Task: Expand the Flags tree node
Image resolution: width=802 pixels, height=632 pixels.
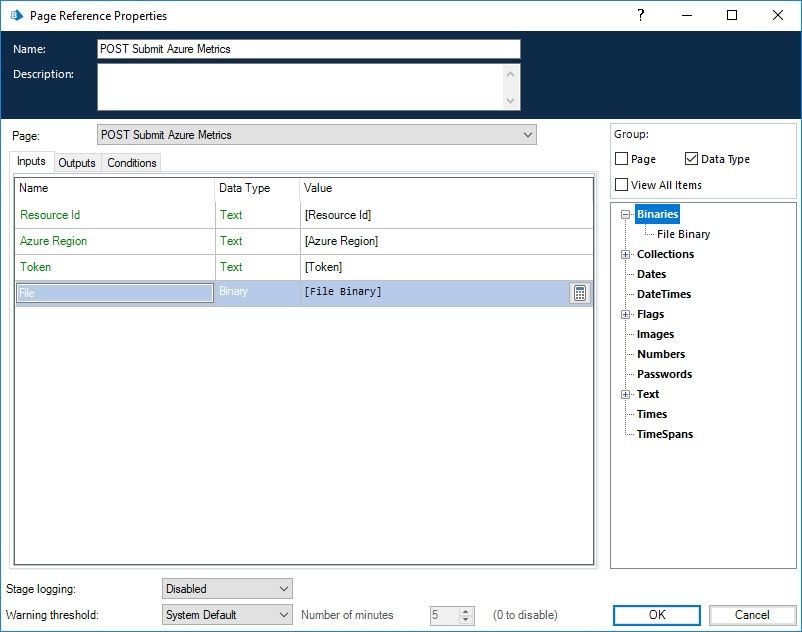Action: pyautogui.click(x=626, y=314)
